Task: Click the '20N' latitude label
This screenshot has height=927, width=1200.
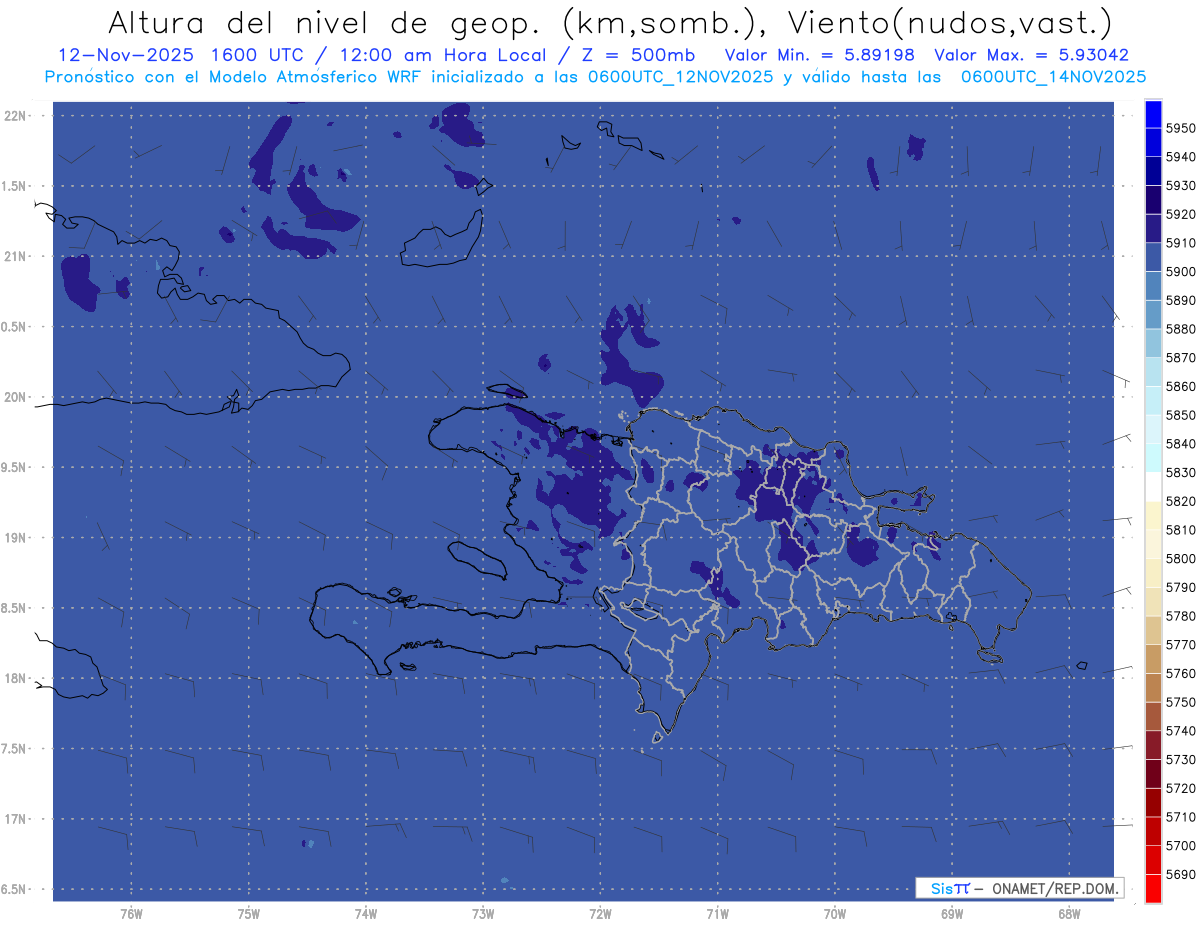Action: coord(15,397)
